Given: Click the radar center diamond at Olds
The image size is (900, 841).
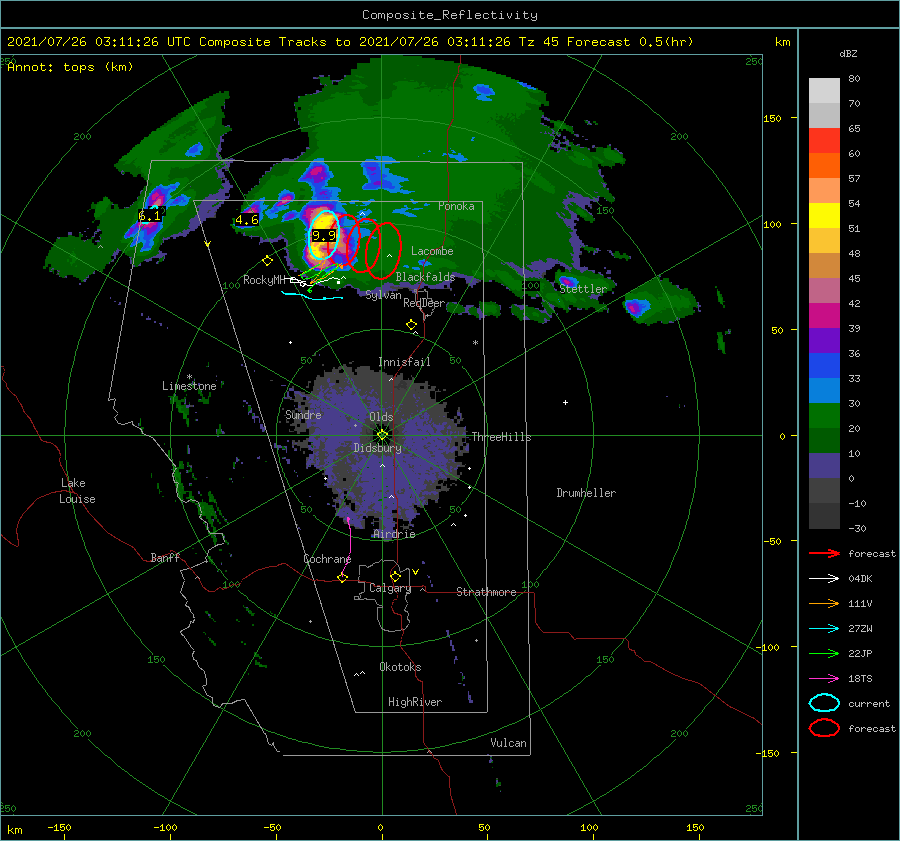Looking at the screenshot, I should (x=382, y=435).
